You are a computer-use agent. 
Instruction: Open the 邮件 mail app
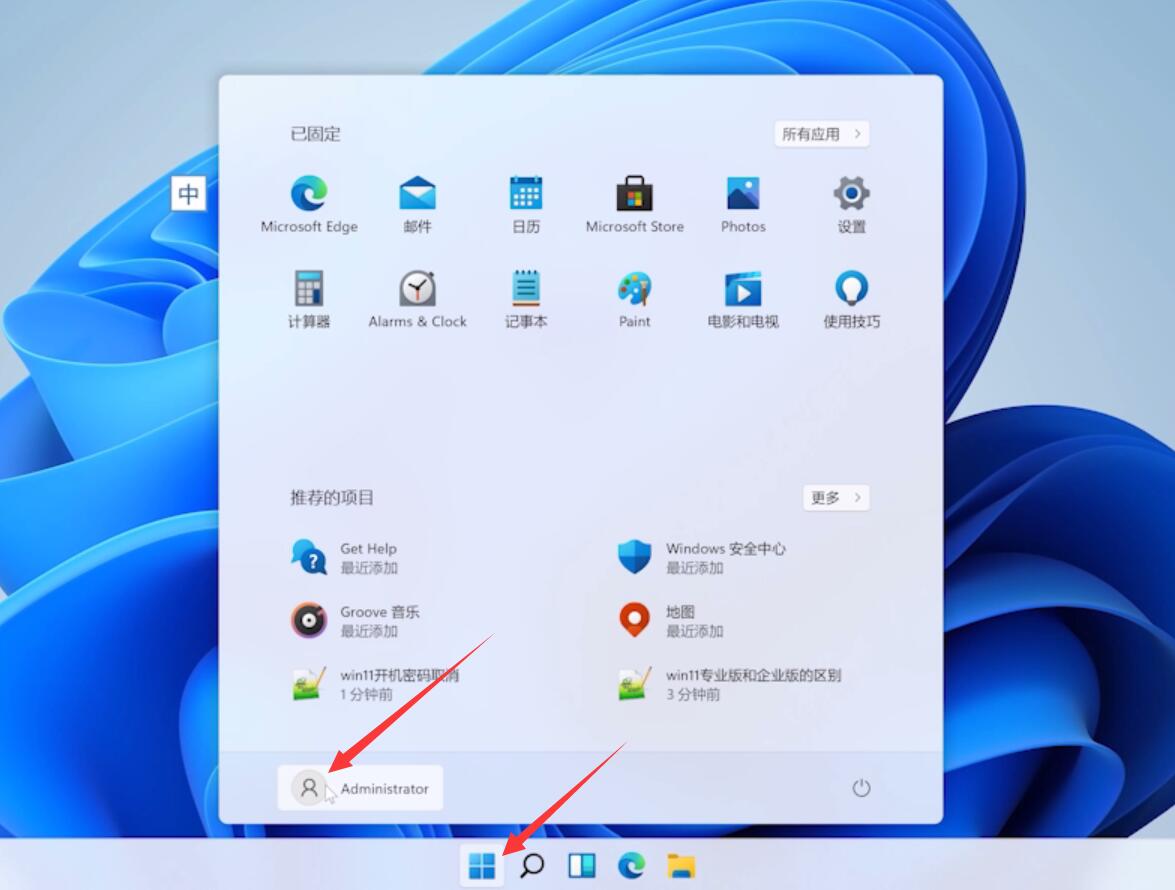pos(417,205)
